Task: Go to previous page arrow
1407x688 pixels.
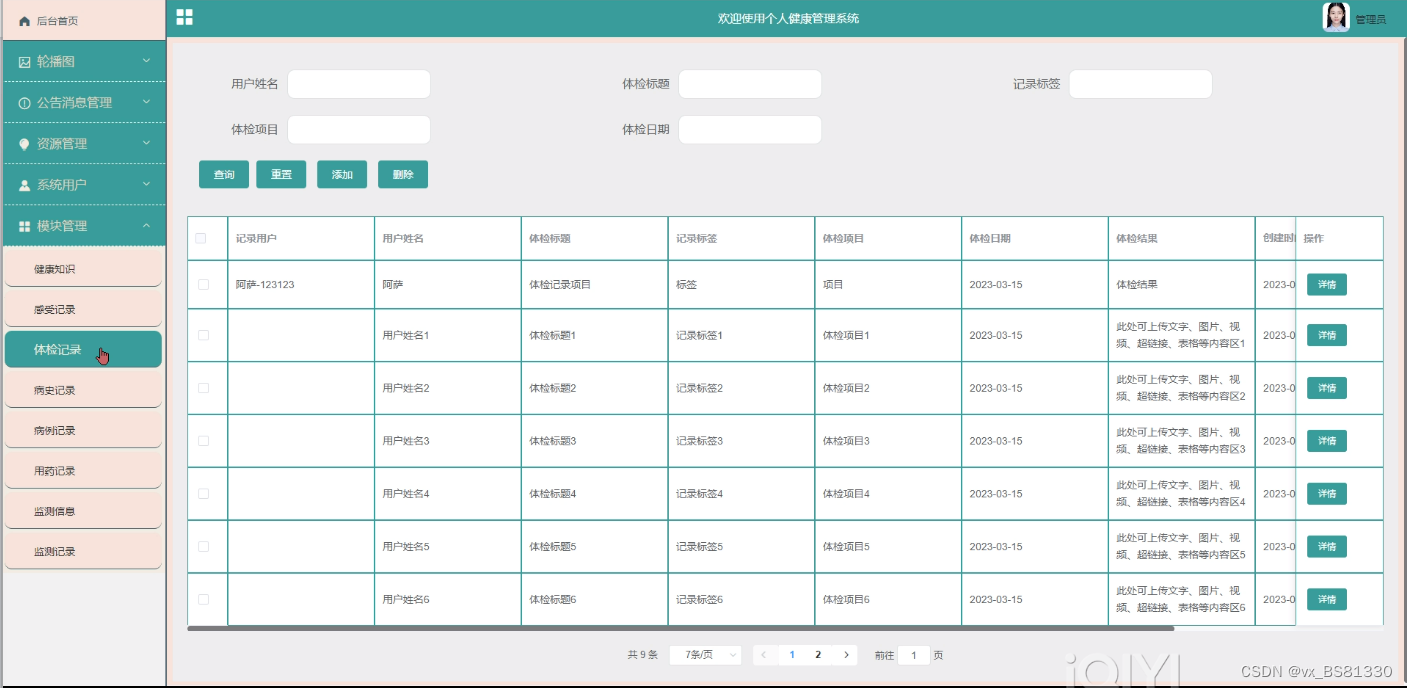Action: point(764,655)
